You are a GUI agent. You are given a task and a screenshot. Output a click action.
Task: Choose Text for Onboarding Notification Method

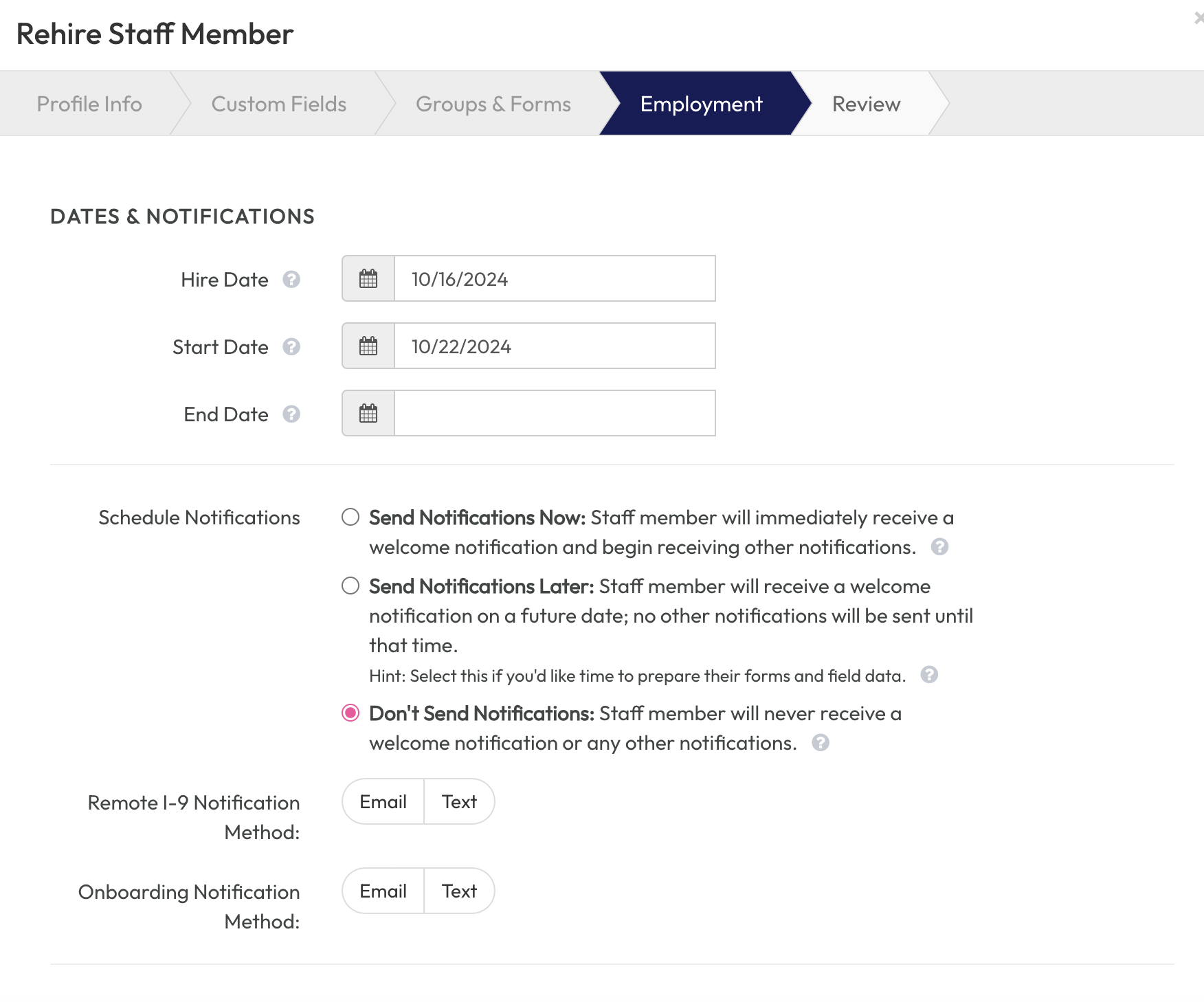[458, 891]
